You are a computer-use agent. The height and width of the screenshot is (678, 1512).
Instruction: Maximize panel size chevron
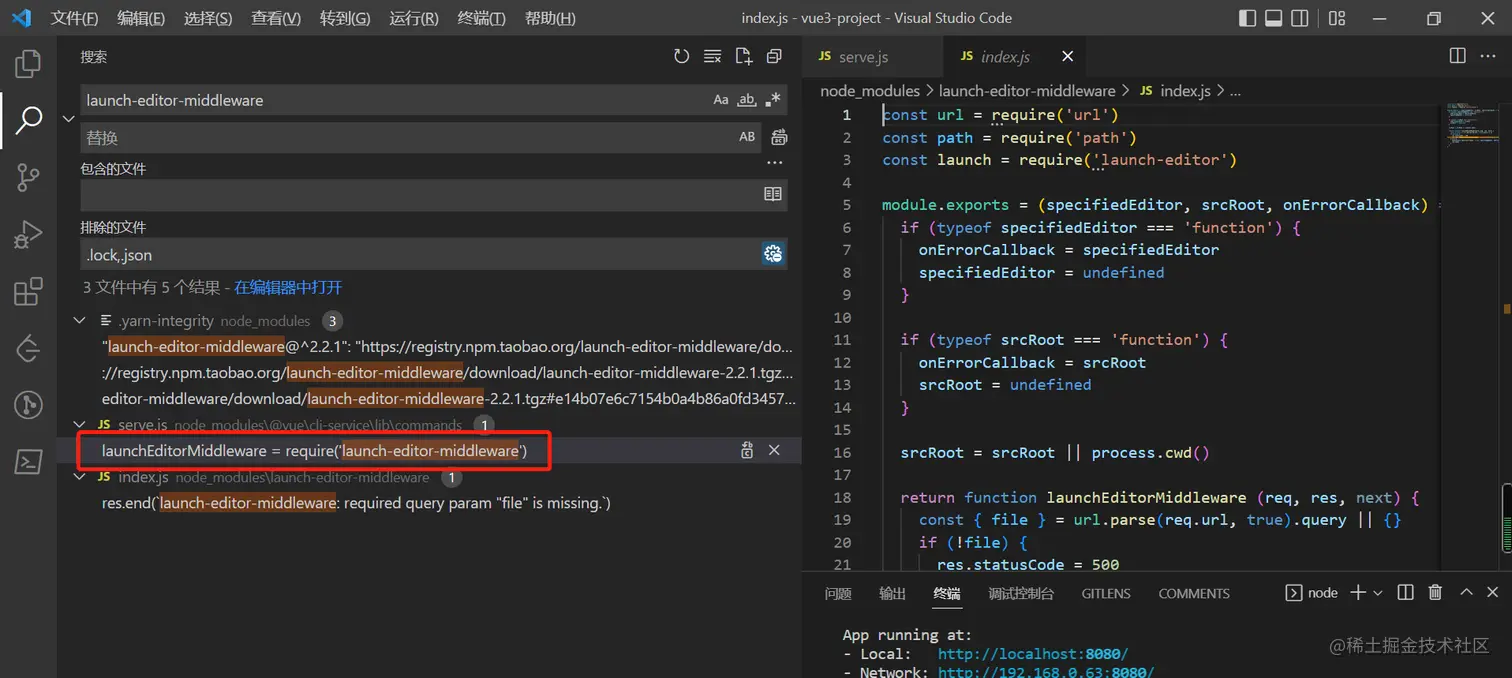coord(1466,593)
